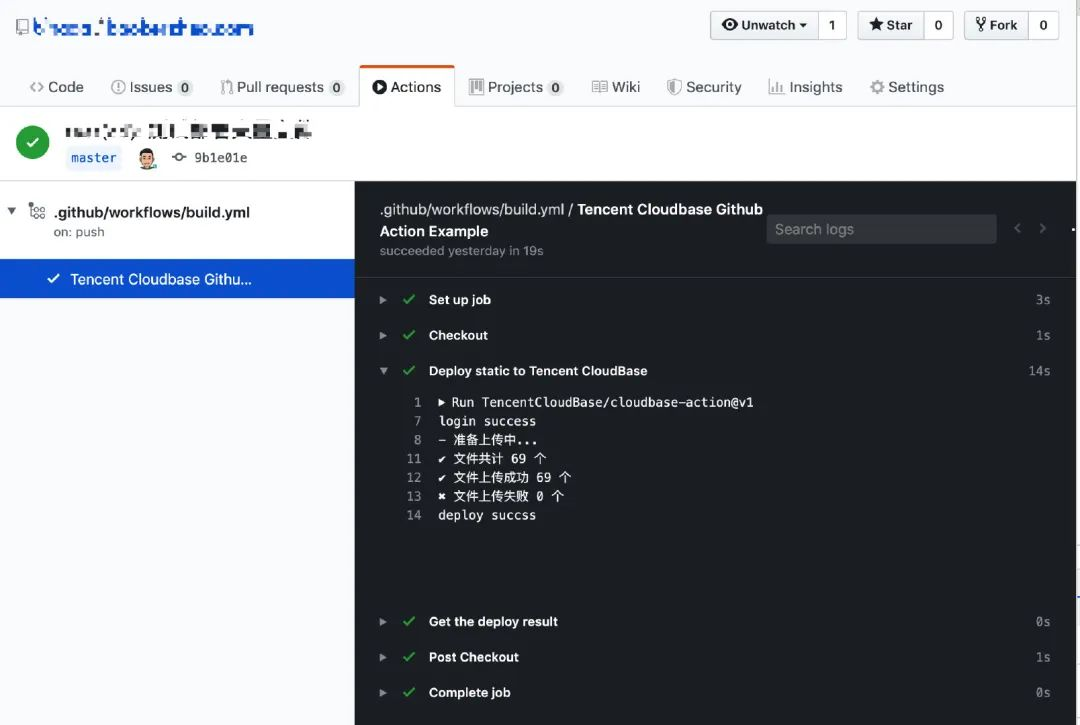Click log line number 12

[x=413, y=477]
